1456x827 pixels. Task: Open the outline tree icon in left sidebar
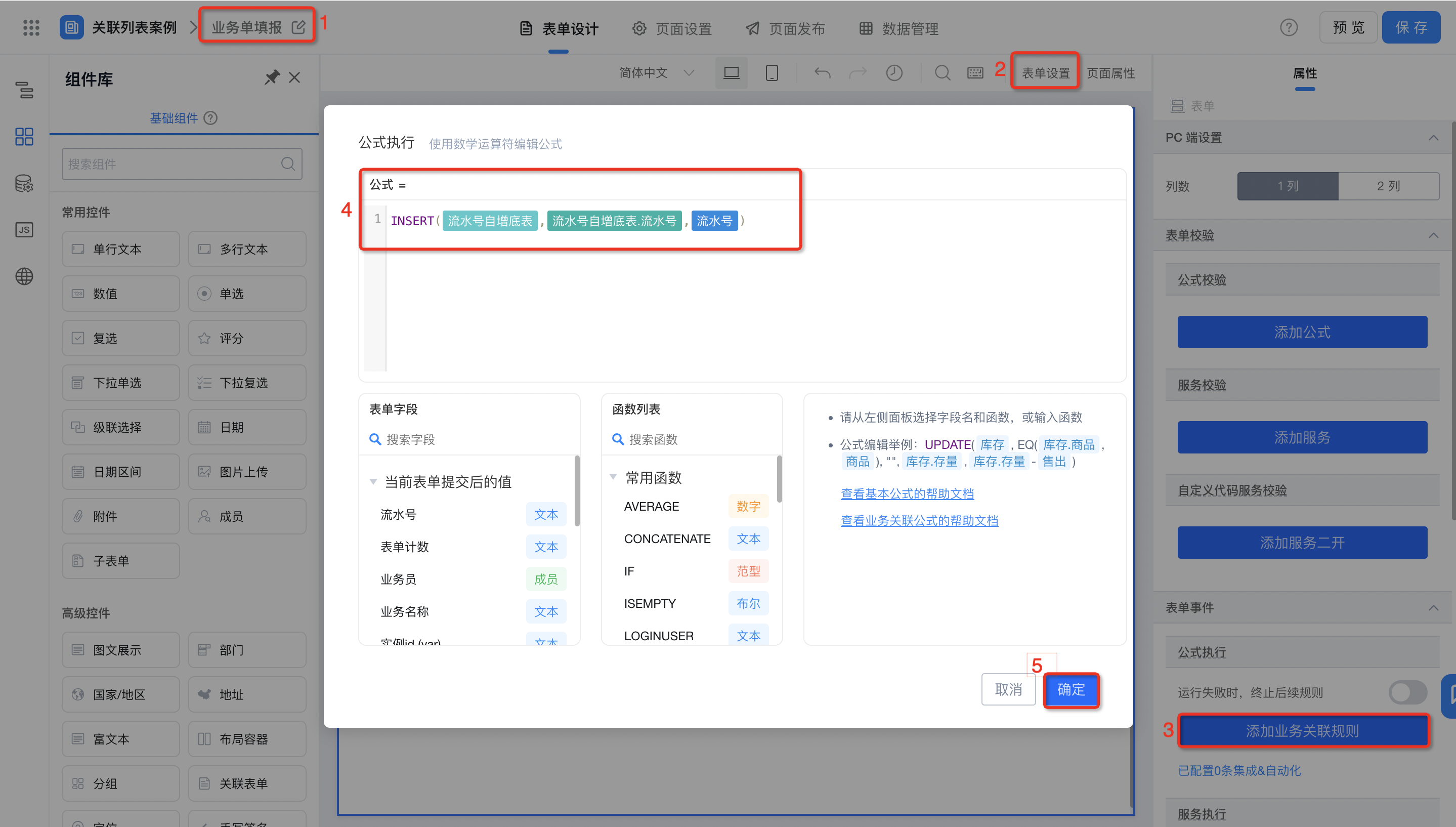click(x=24, y=89)
